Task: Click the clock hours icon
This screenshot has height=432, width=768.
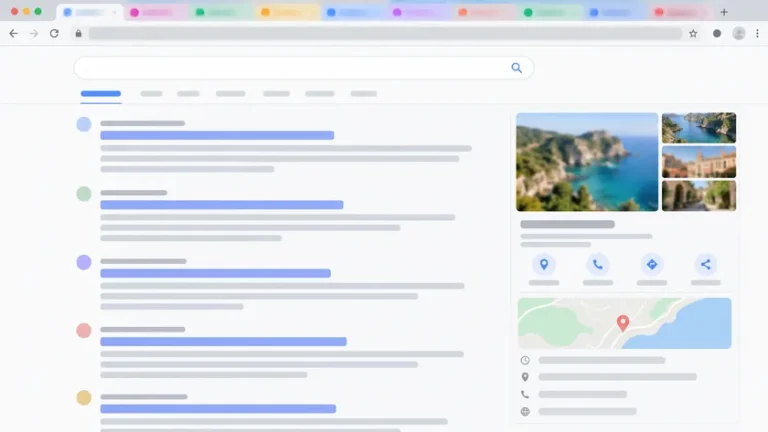Action: tap(525, 360)
